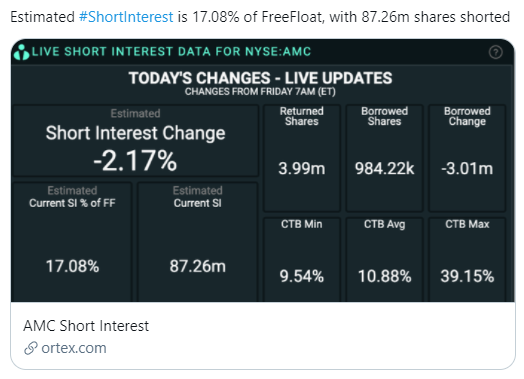Select the Borrowed Shares 984.22k tile
Image resolution: width=524 pixels, height=379 pixels.
[384, 158]
